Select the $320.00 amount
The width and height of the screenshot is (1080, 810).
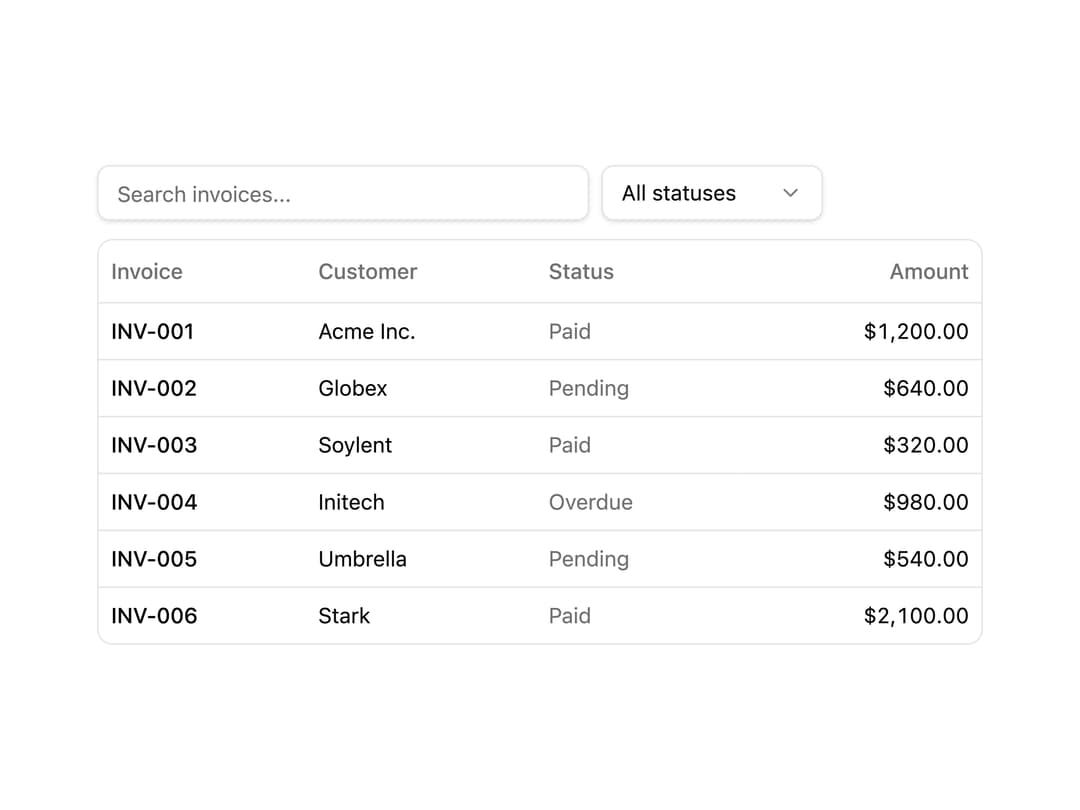926,445
